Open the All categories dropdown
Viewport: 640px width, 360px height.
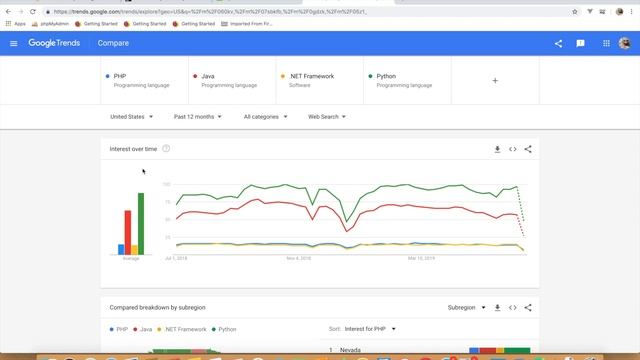click(265, 117)
